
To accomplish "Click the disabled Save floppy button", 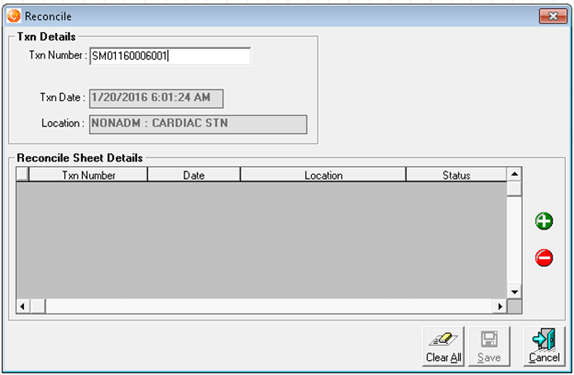I will click(x=489, y=346).
